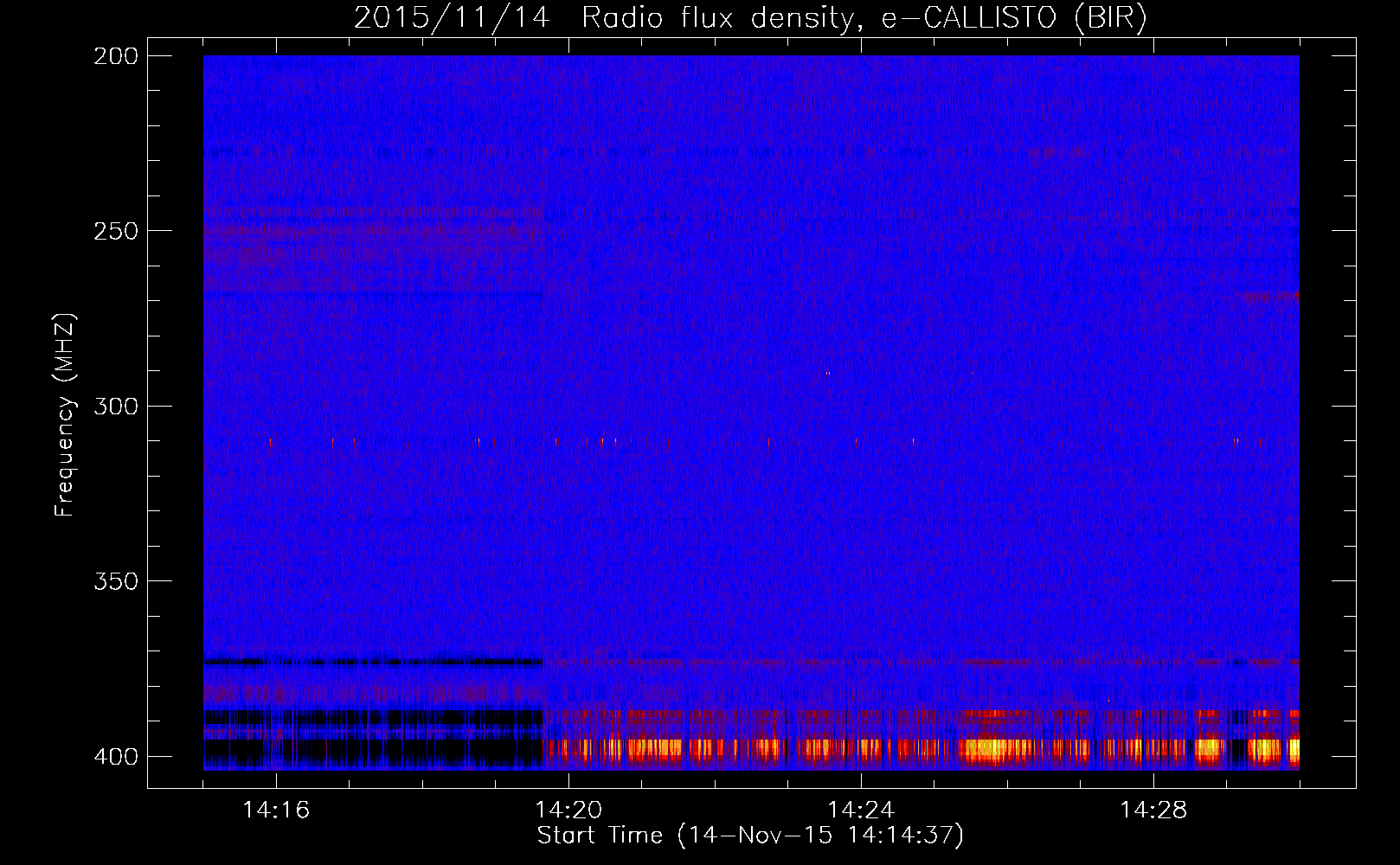Click the 350 frequency tick label
The image size is (1400, 865).
tap(116, 580)
